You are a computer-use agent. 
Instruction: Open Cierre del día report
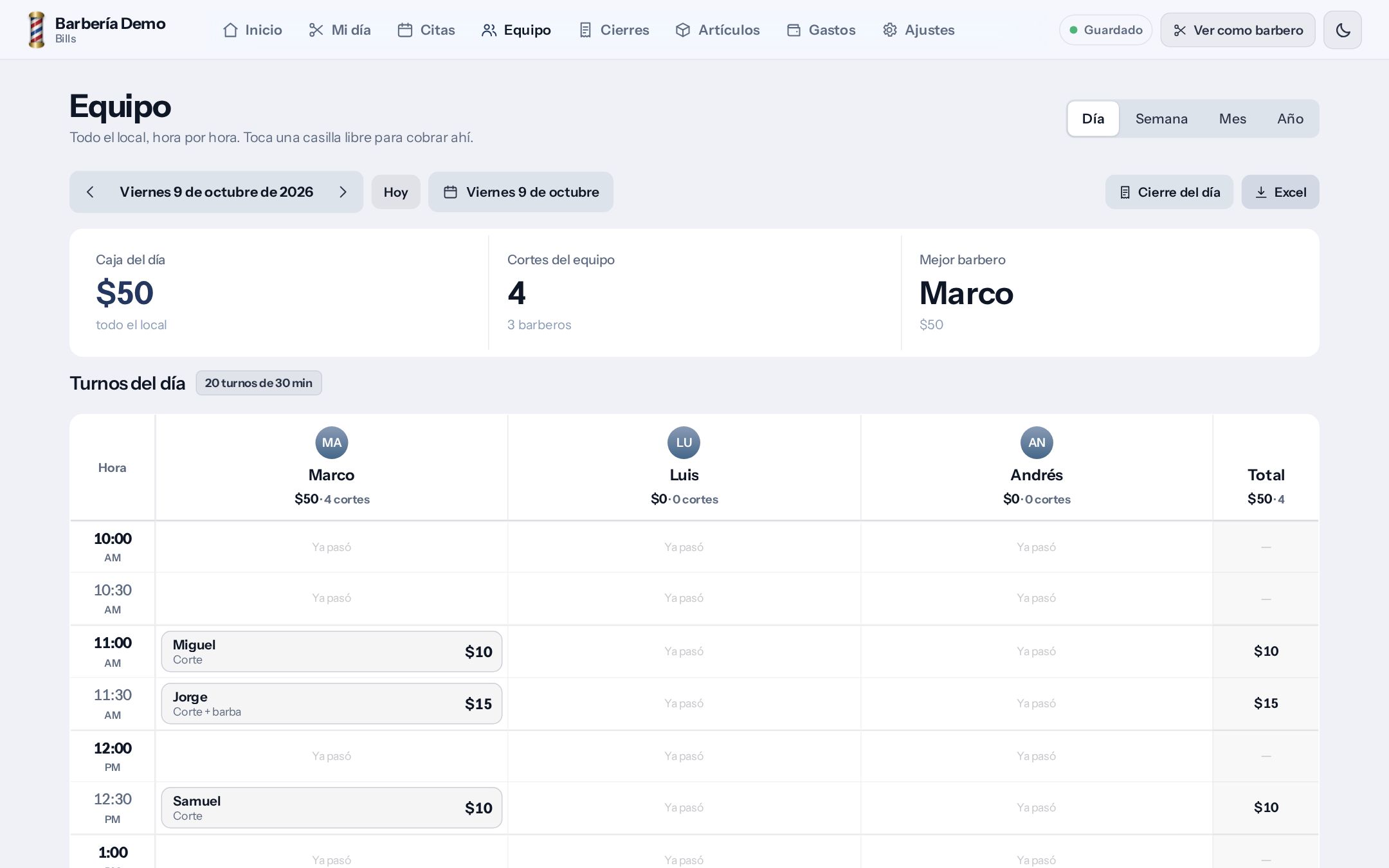pos(1169,192)
